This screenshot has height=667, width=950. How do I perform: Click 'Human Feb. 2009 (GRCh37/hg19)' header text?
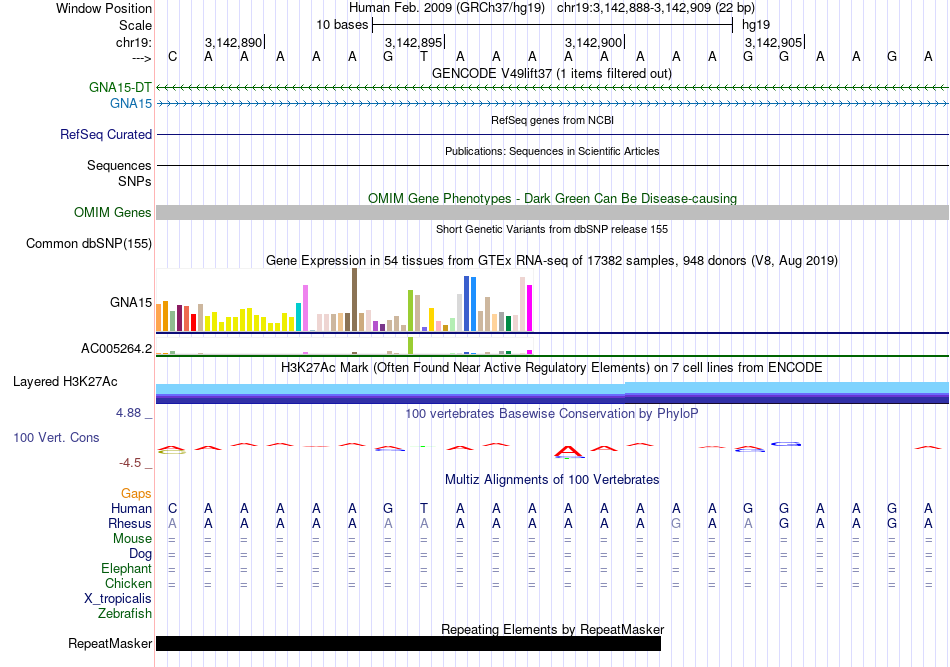click(447, 8)
